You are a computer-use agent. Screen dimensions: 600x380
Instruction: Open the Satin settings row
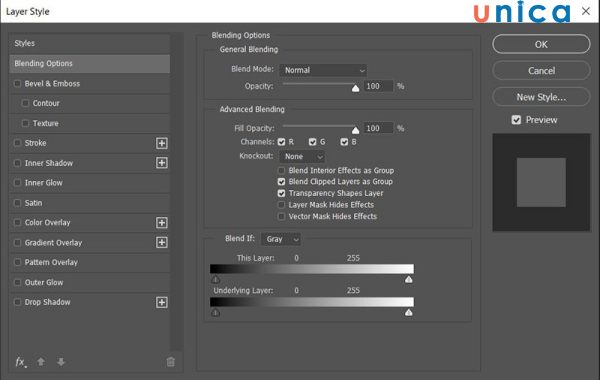pyautogui.click(x=90, y=203)
